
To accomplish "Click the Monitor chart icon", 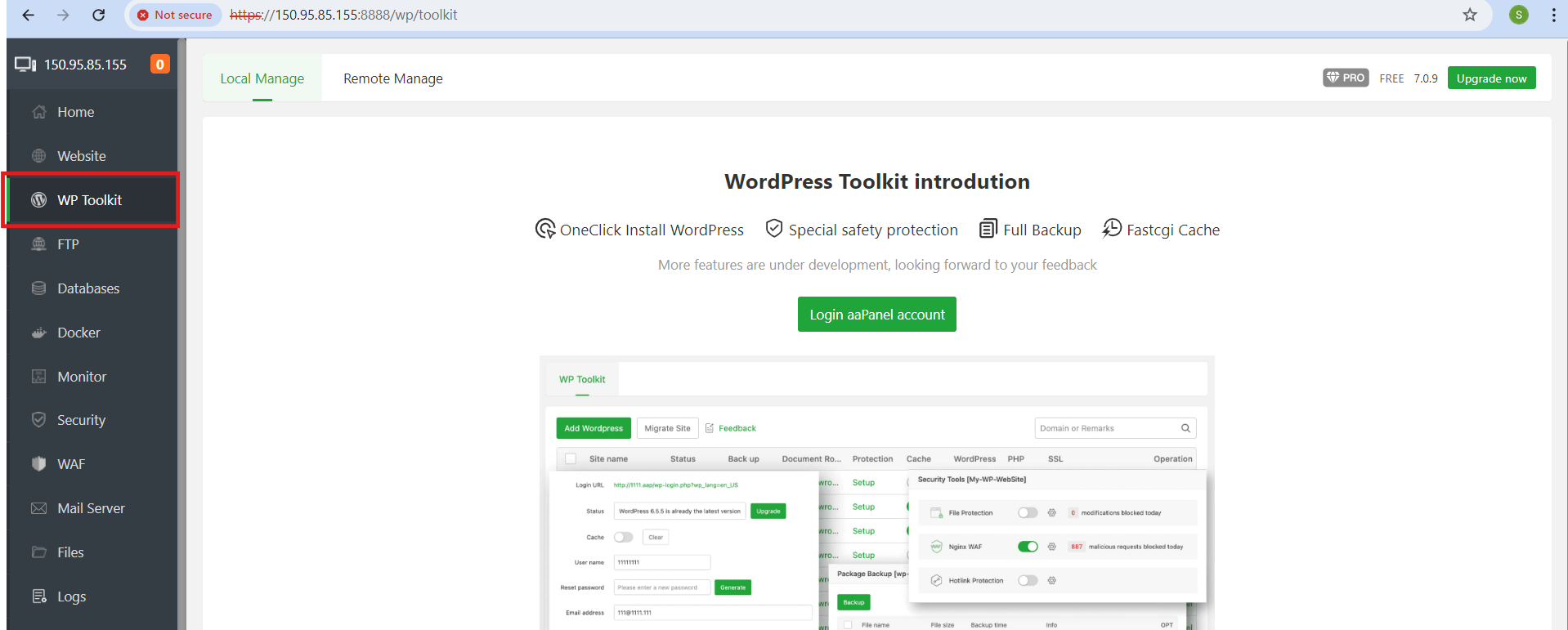I will [38, 376].
